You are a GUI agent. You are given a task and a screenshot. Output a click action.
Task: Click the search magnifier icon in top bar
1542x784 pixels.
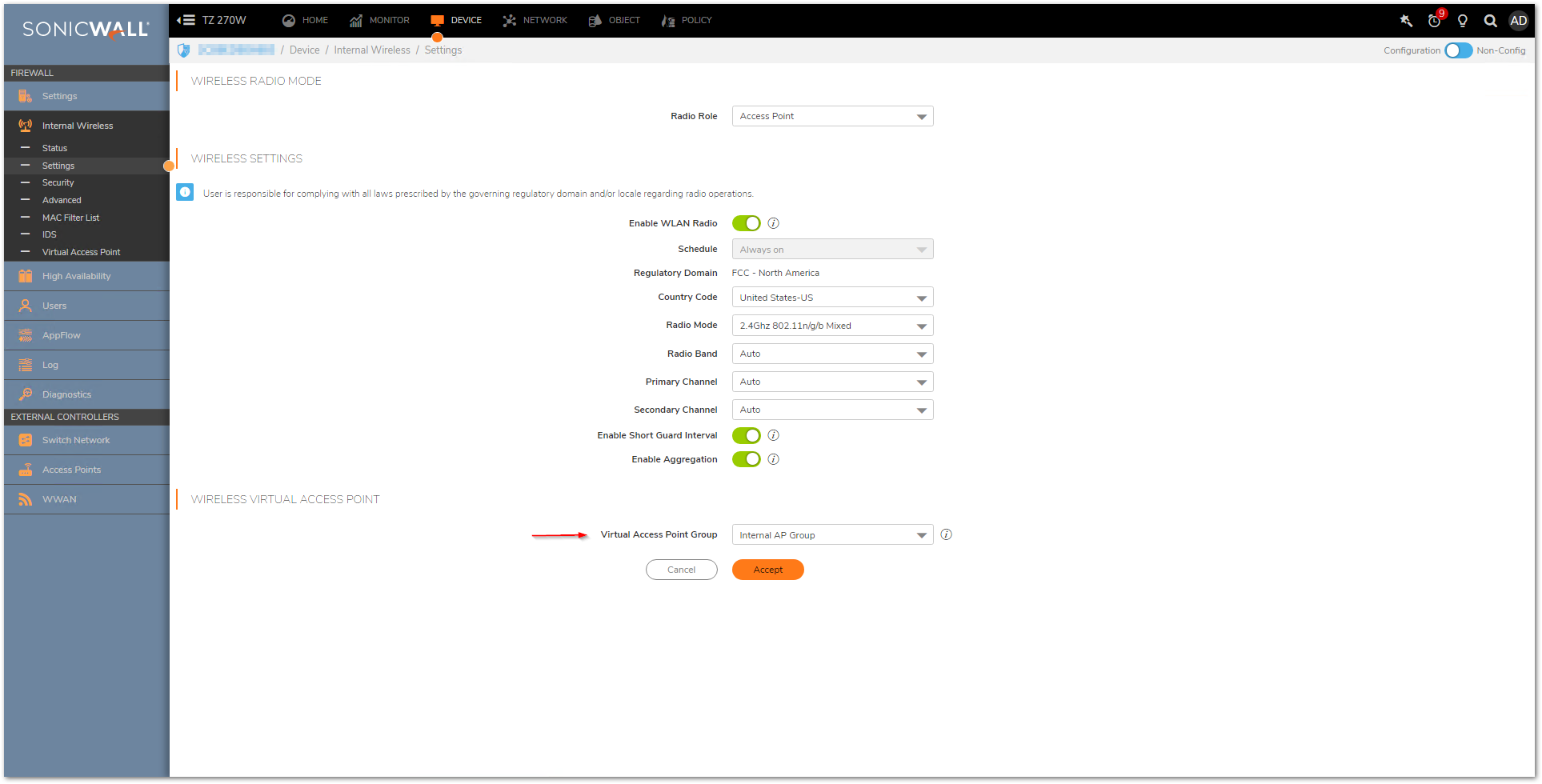click(1490, 21)
